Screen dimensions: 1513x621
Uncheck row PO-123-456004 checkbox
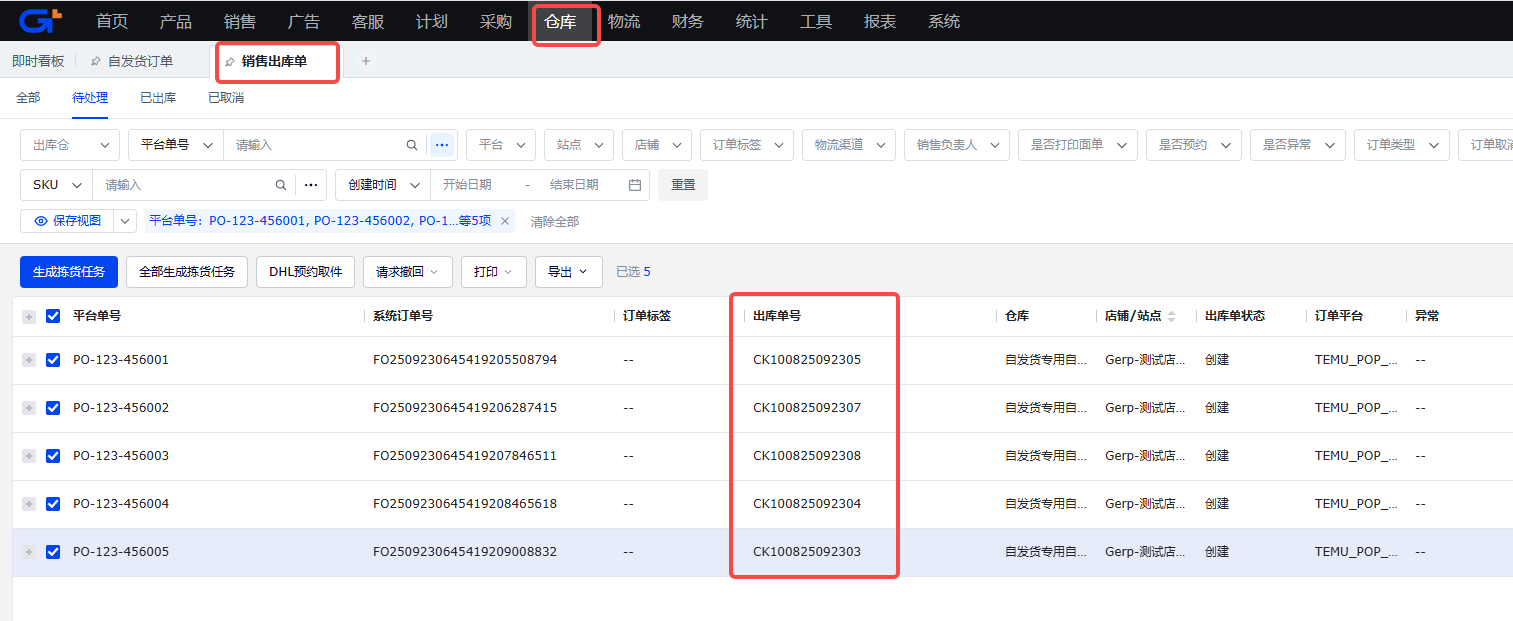coord(53,504)
